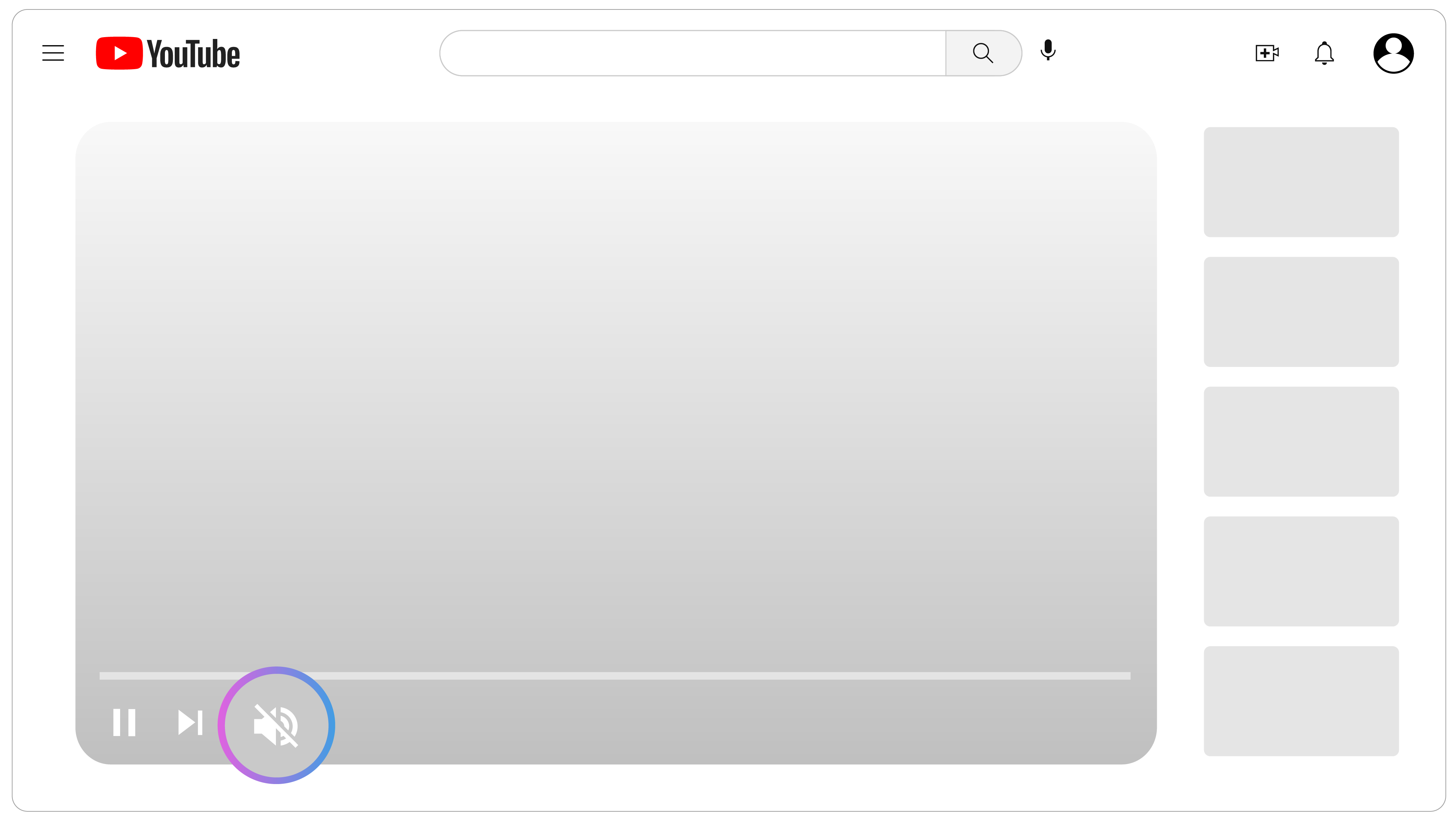Click the notifications bell icon
Image resolution: width=1456 pixels, height=819 pixels.
coord(1325,52)
